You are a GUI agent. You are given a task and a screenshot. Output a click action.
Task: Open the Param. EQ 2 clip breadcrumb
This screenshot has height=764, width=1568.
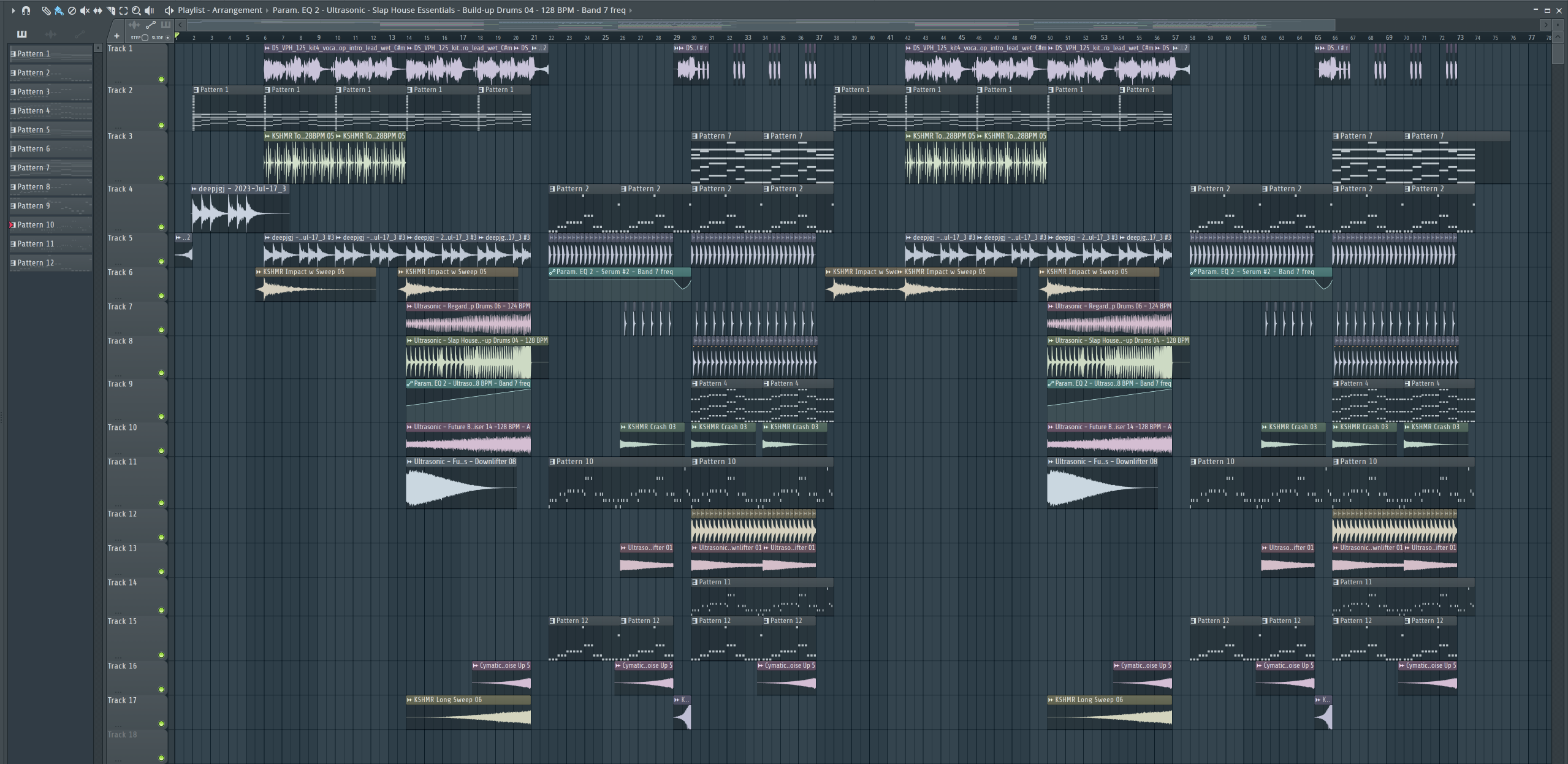point(449,10)
